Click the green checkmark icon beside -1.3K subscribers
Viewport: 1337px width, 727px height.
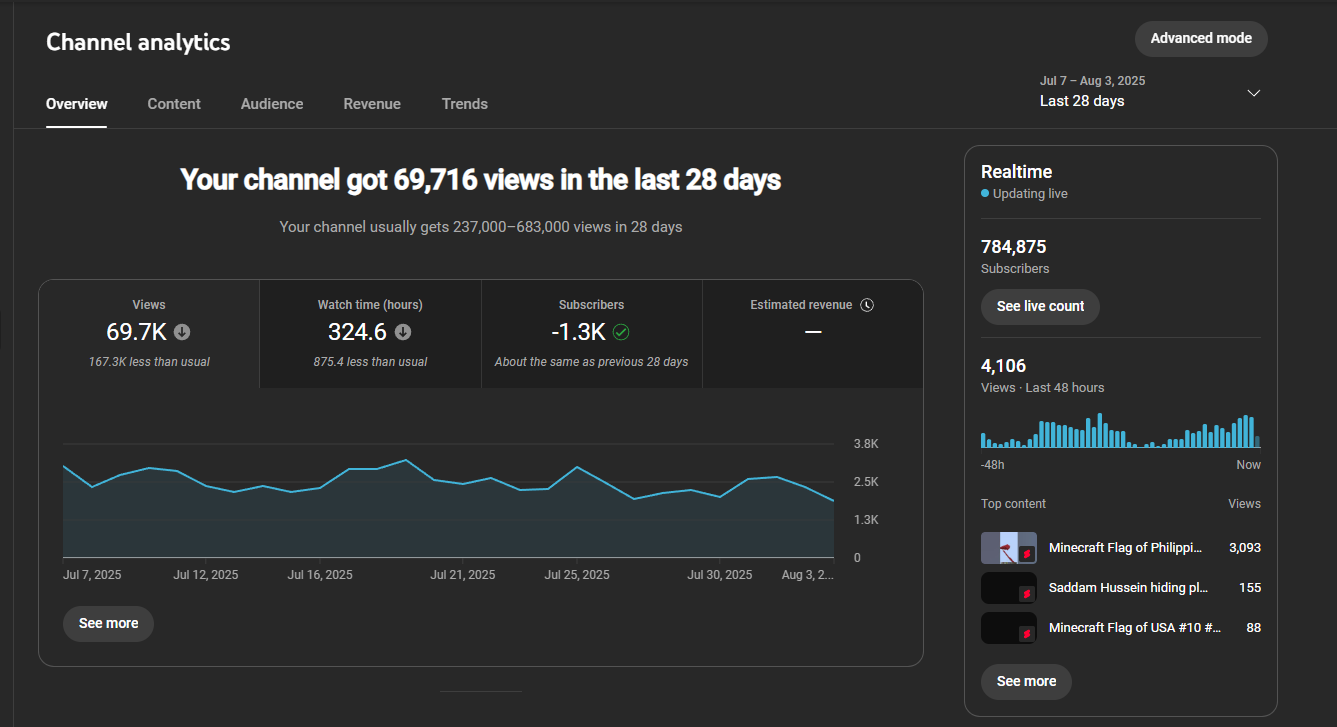(x=621, y=332)
